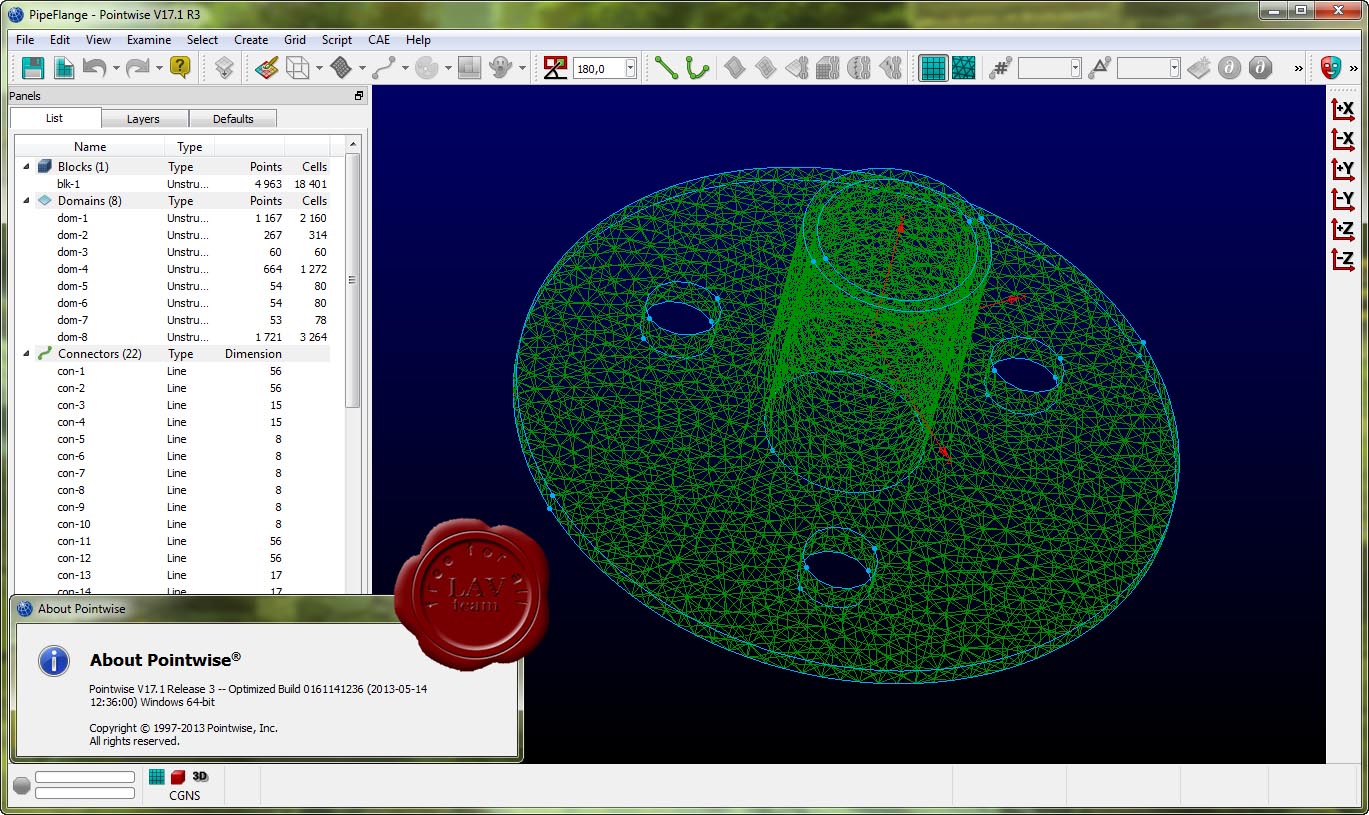
Task: Click the 180,0 angle input field
Action: [x=598, y=68]
